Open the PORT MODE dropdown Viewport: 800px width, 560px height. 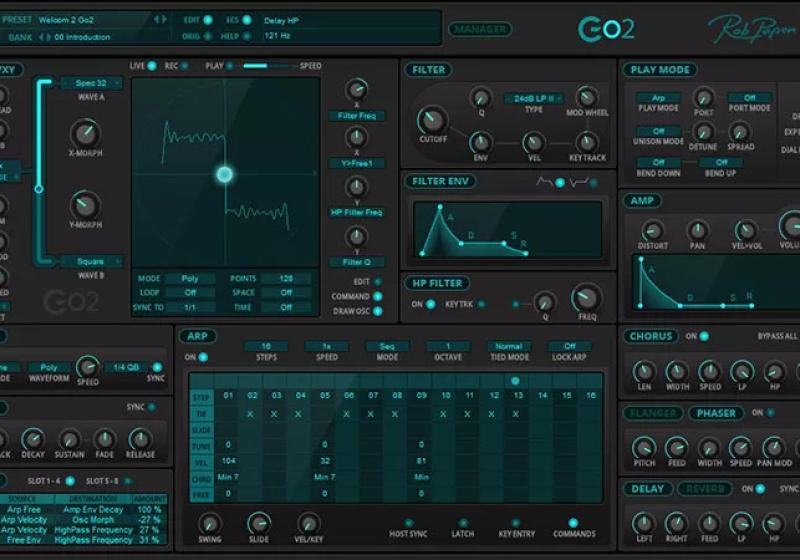(749, 97)
